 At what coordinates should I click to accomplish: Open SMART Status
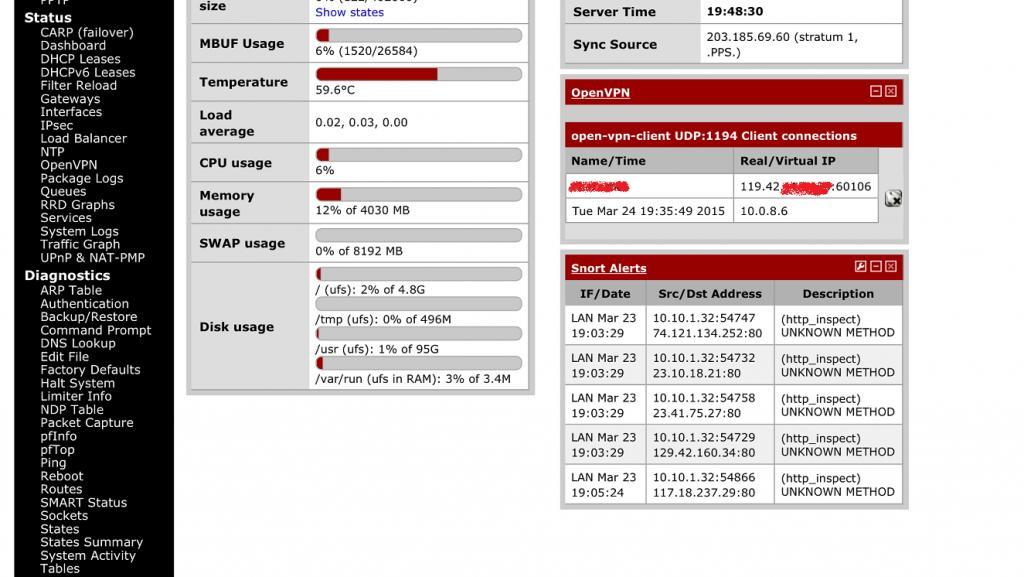tap(84, 503)
